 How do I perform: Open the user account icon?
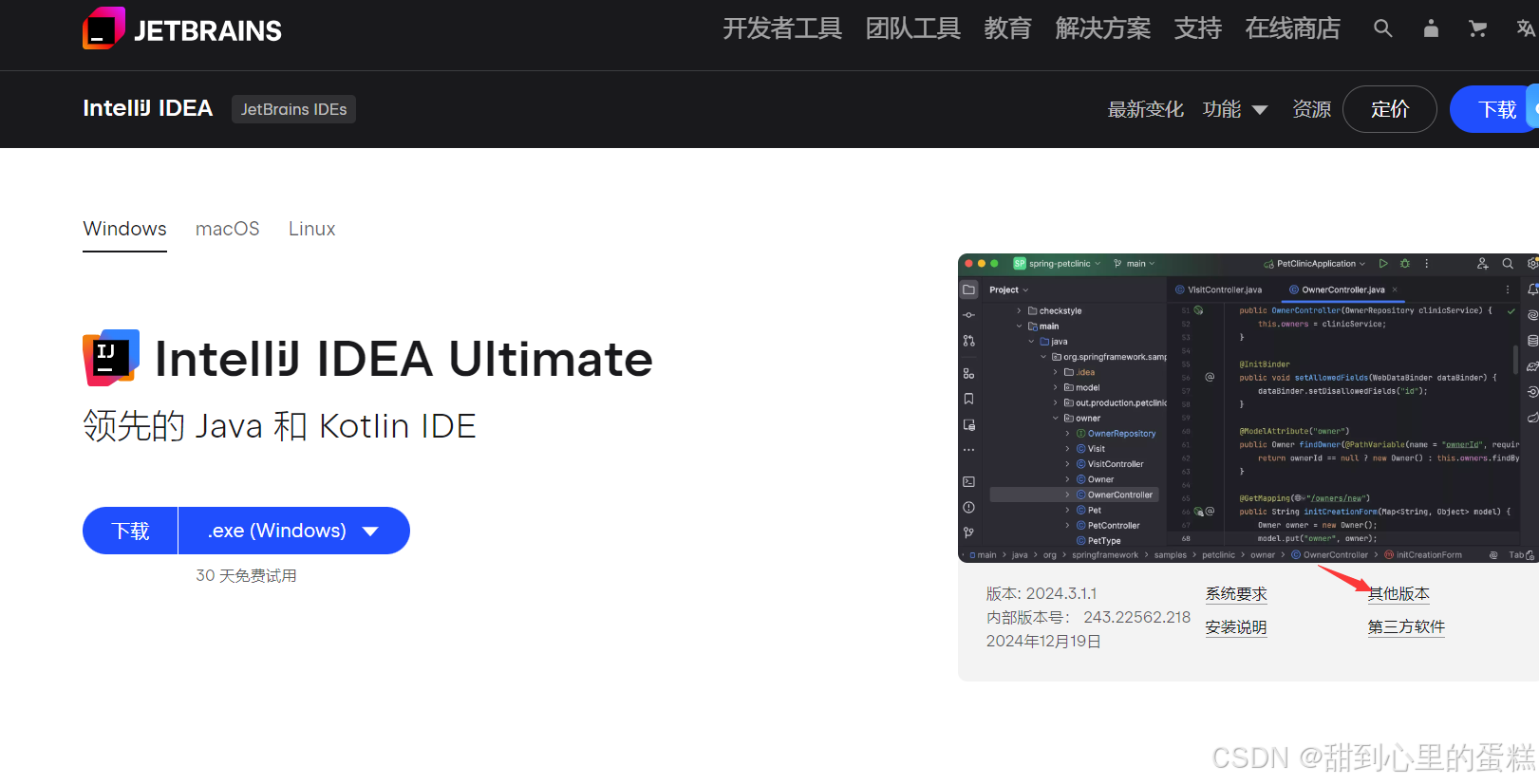1431,28
